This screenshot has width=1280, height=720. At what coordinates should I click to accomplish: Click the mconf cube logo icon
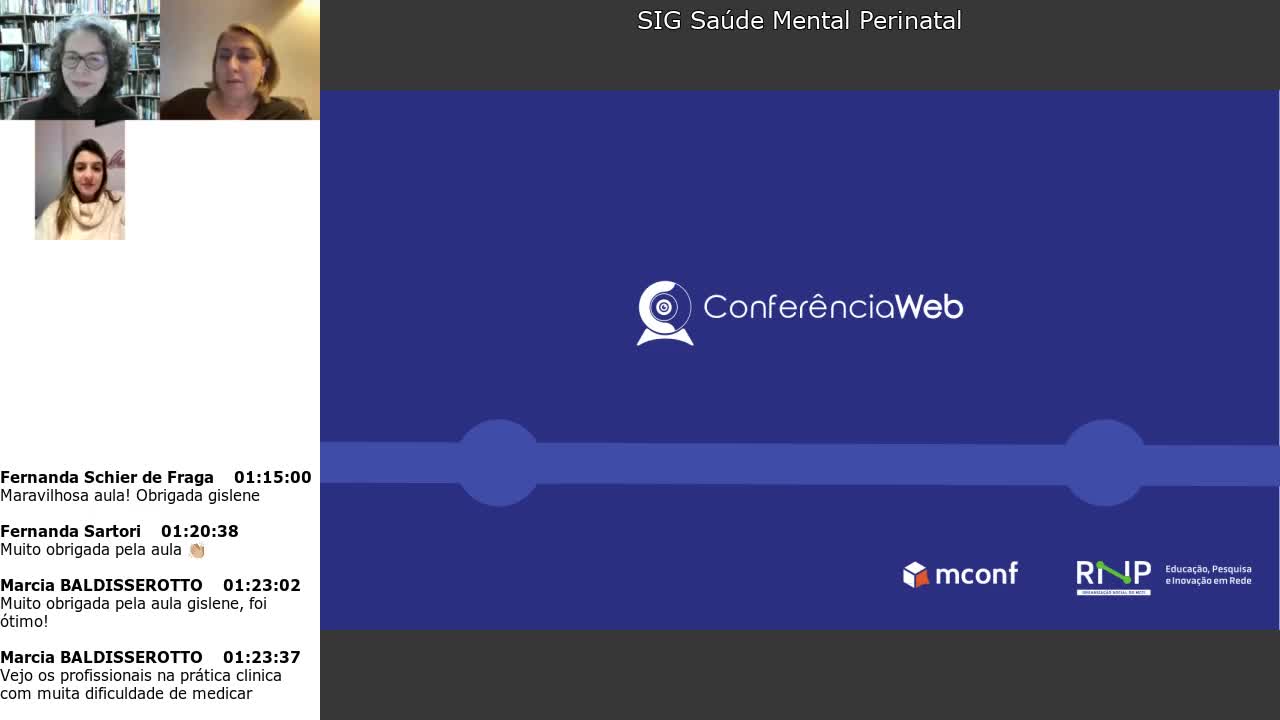point(915,574)
